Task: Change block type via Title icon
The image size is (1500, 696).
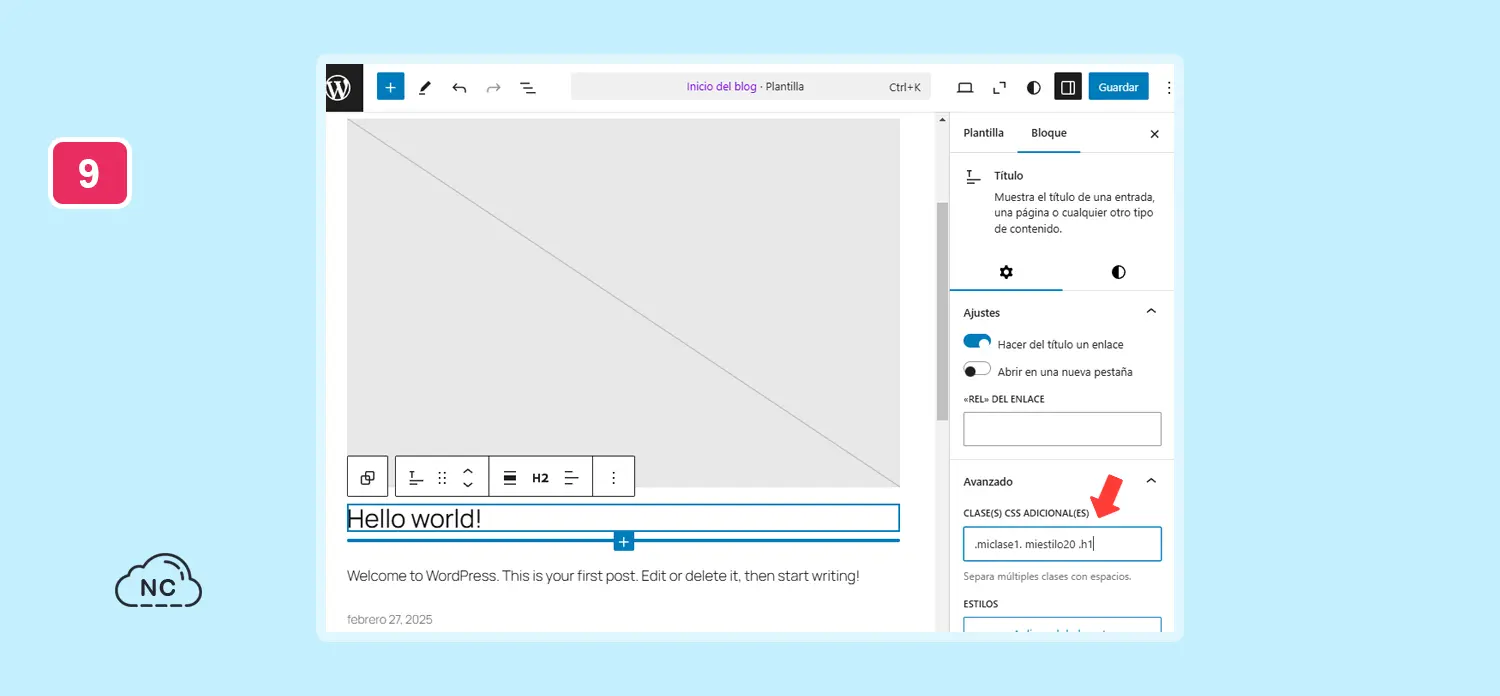Action: [416, 477]
